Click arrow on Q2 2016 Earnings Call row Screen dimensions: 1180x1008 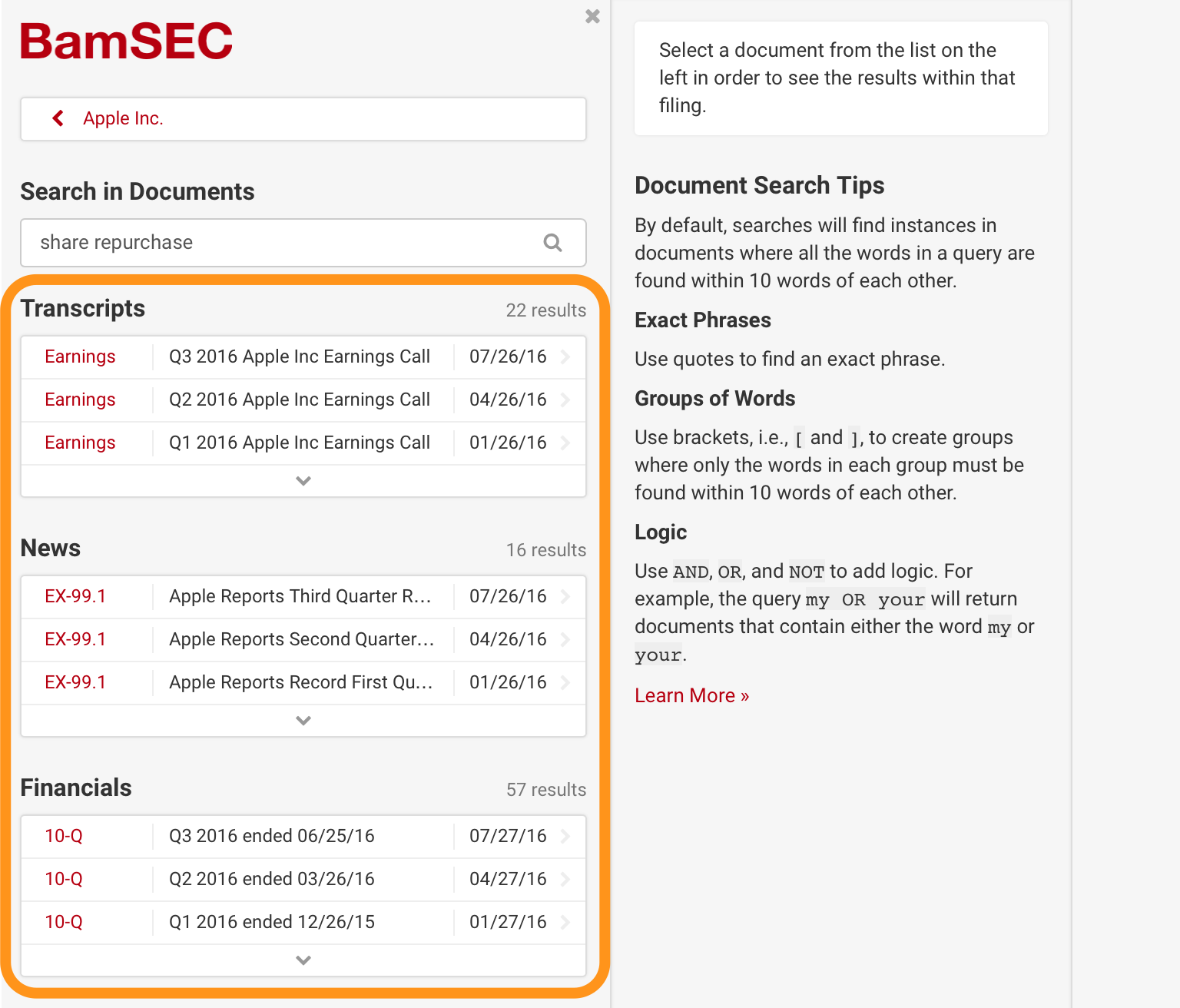click(565, 400)
